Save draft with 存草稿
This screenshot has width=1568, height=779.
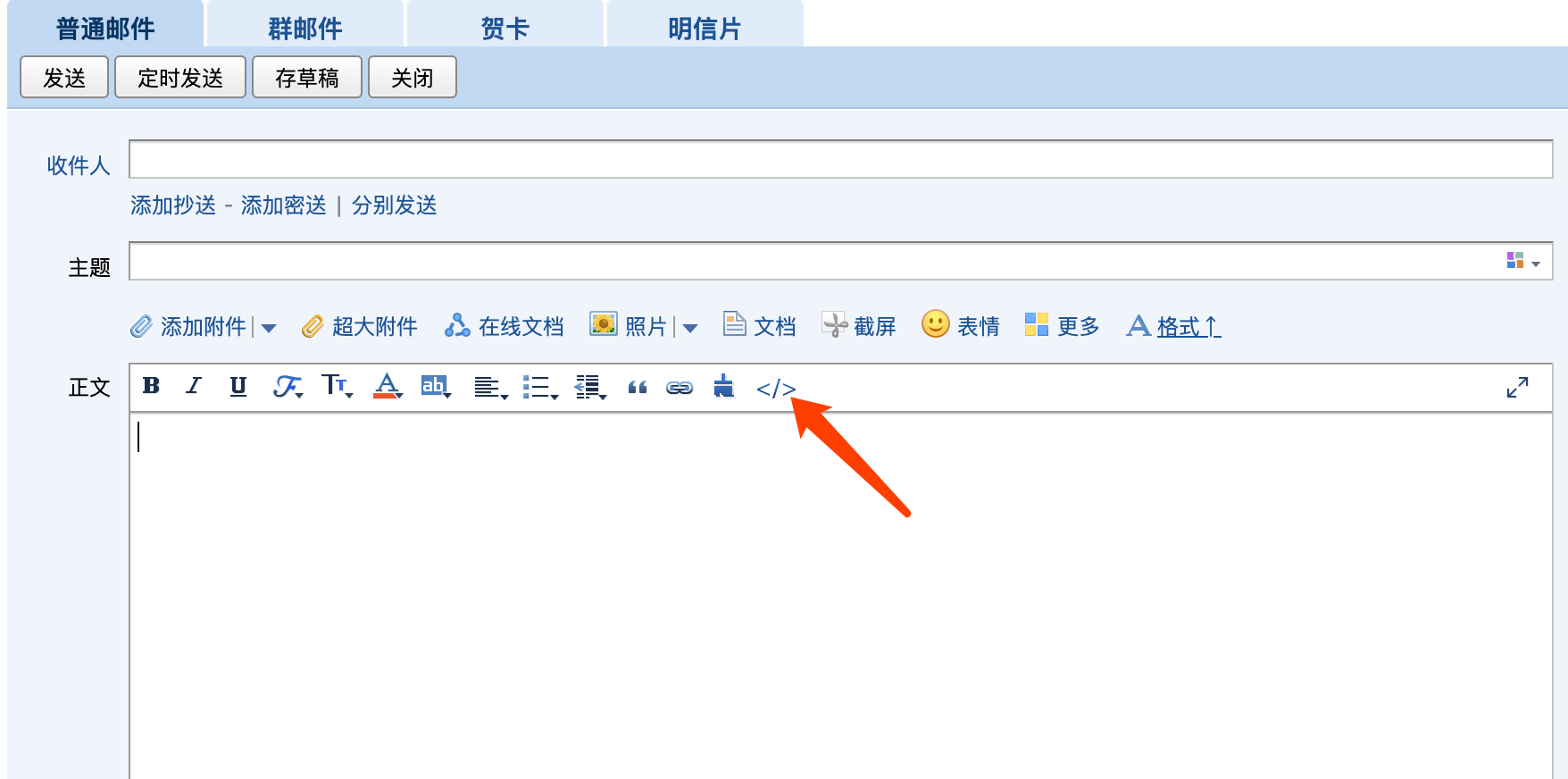307,77
